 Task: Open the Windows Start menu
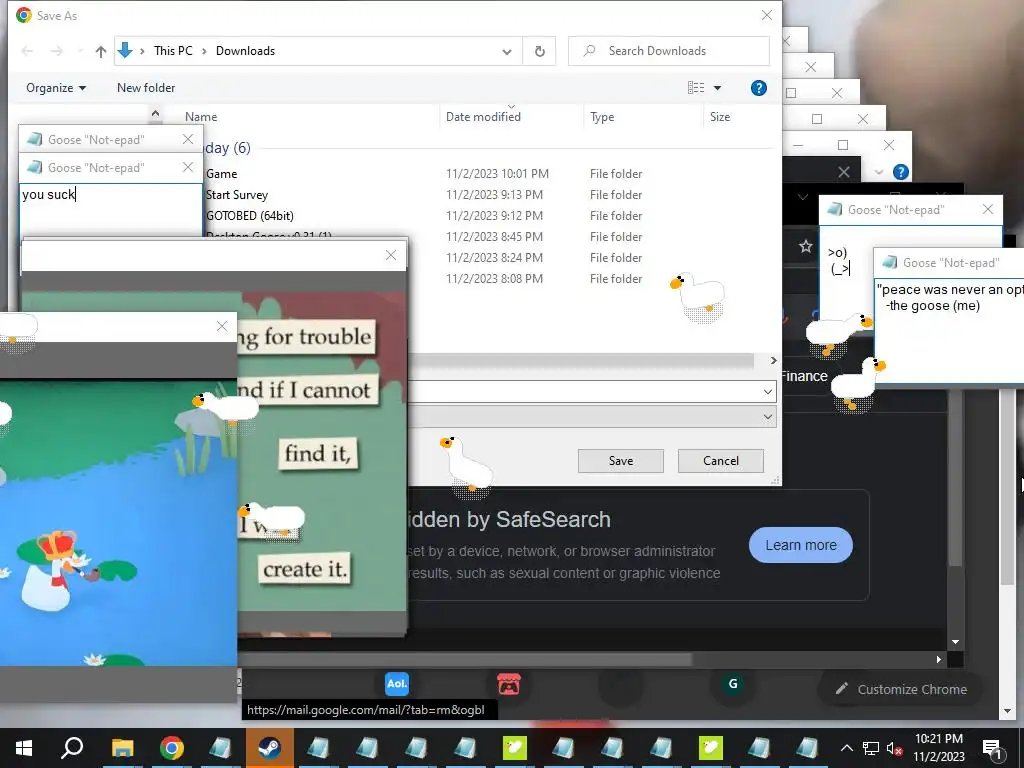24,748
